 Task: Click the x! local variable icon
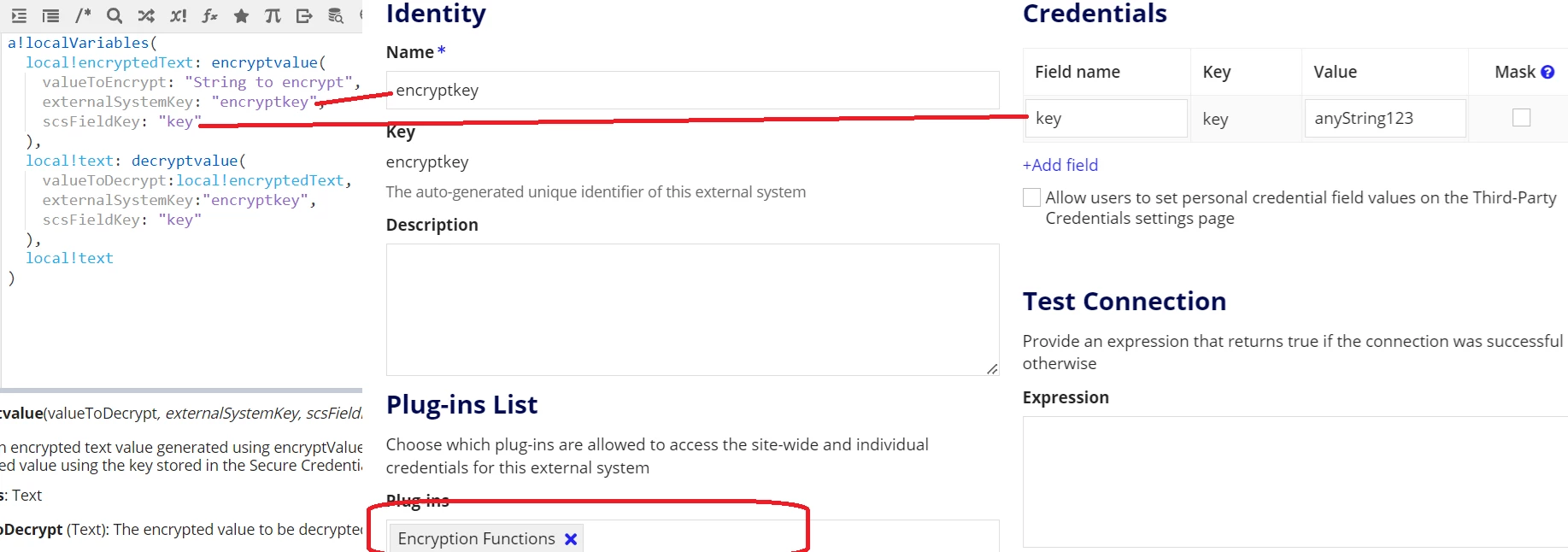[178, 15]
